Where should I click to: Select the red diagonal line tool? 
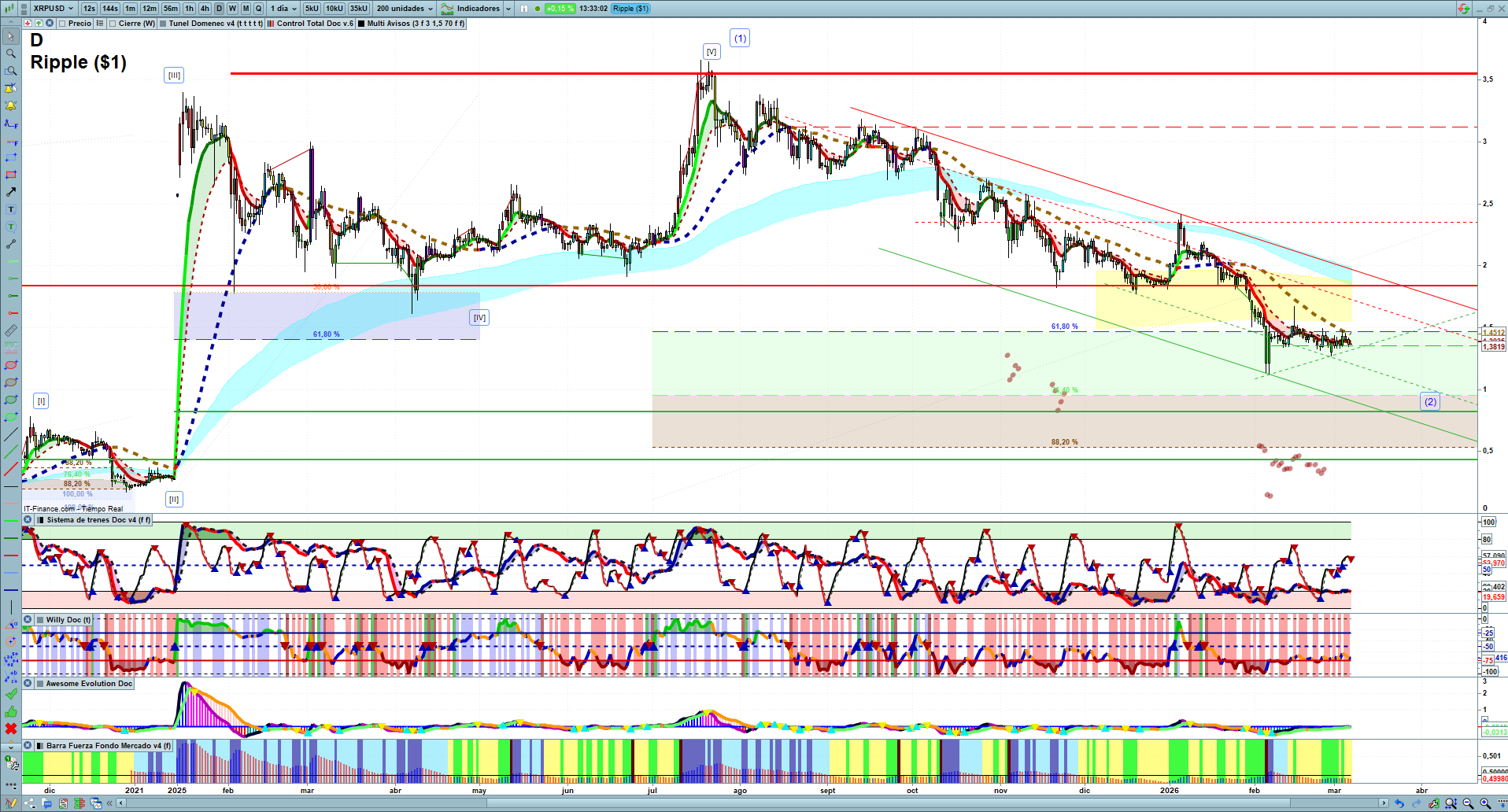click(11, 469)
